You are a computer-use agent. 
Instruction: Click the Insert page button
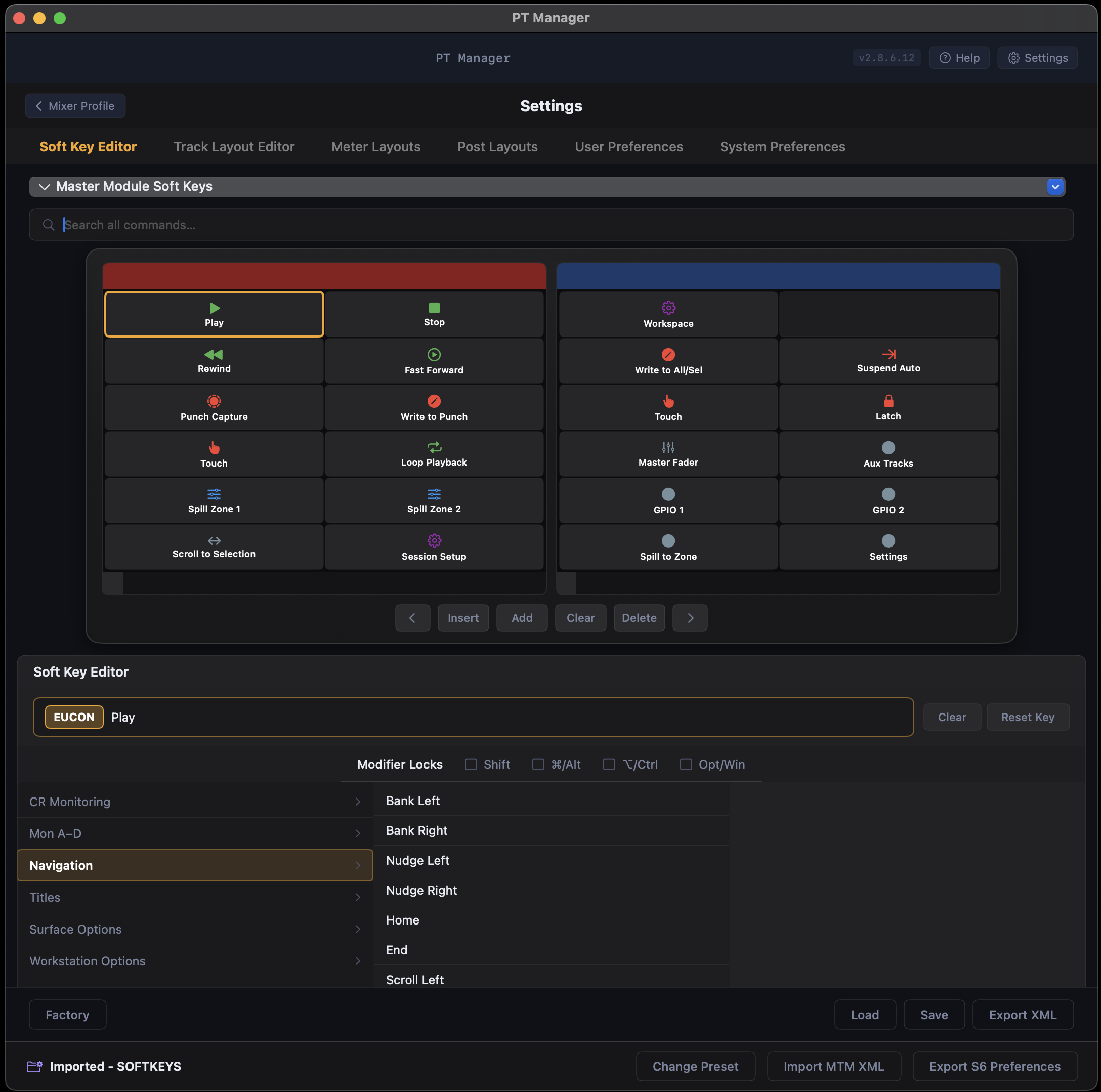(x=463, y=618)
